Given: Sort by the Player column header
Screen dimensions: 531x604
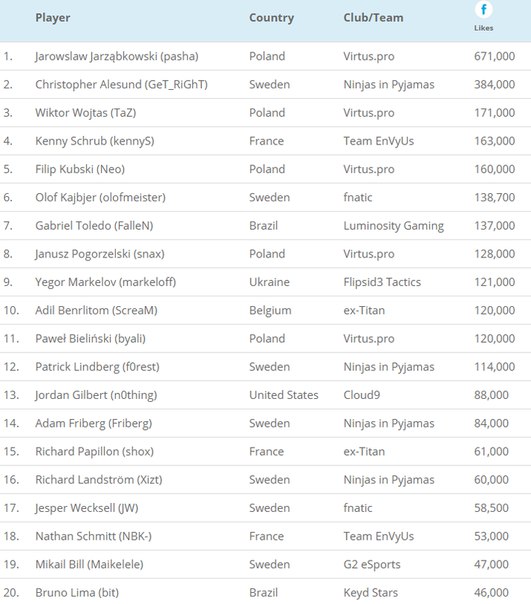Looking at the screenshot, I should pos(53,18).
